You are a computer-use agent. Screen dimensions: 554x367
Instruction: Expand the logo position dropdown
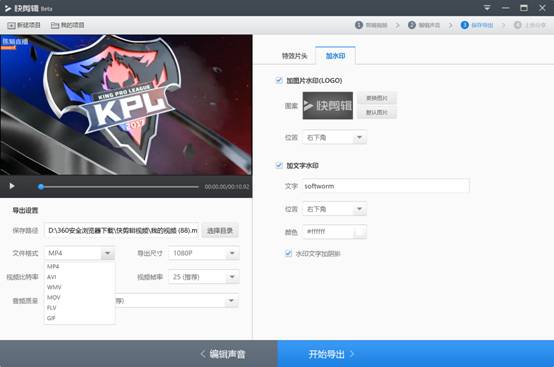click(x=334, y=137)
